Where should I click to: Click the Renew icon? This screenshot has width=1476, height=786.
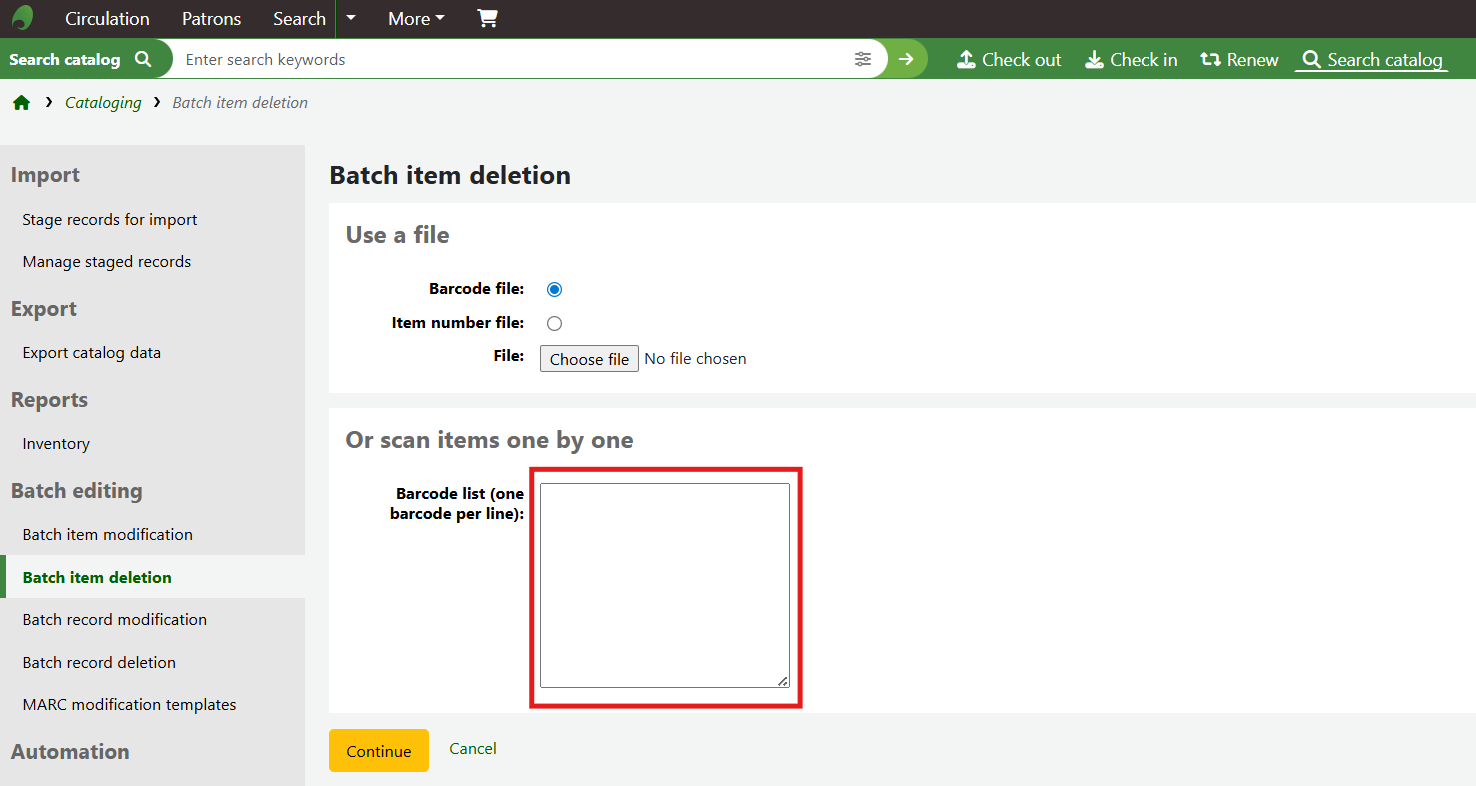tap(1210, 60)
